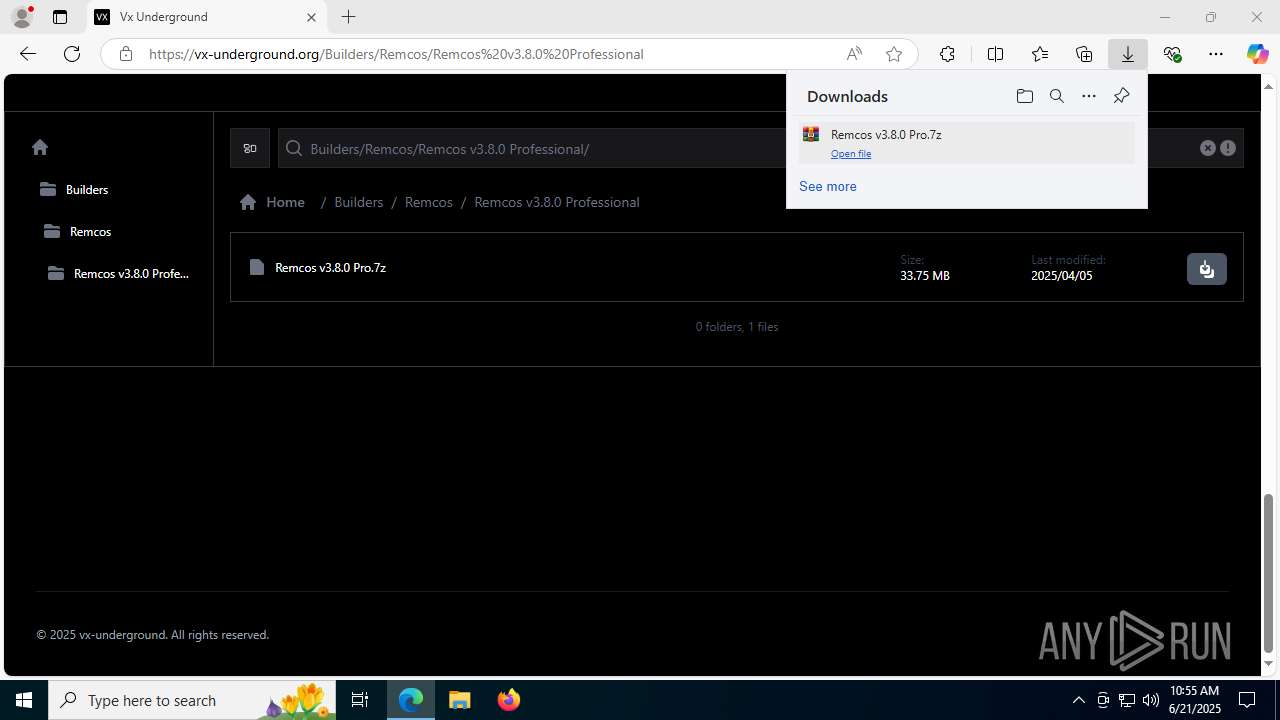Open the notification center icon
The width and height of the screenshot is (1280, 720).
tap(1247, 700)
